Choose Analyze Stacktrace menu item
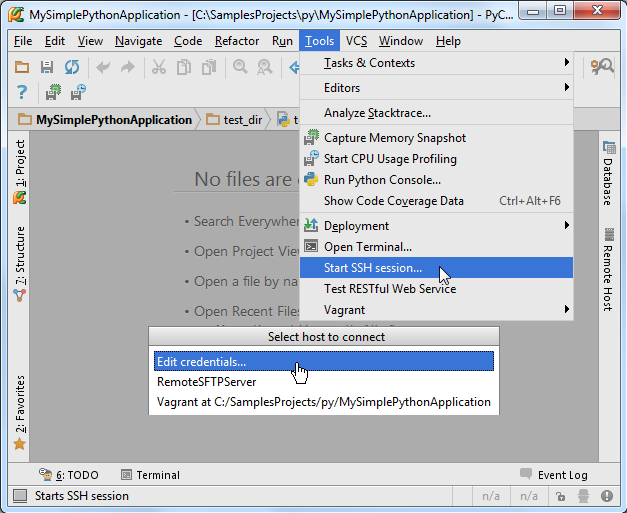 point(436,113)
